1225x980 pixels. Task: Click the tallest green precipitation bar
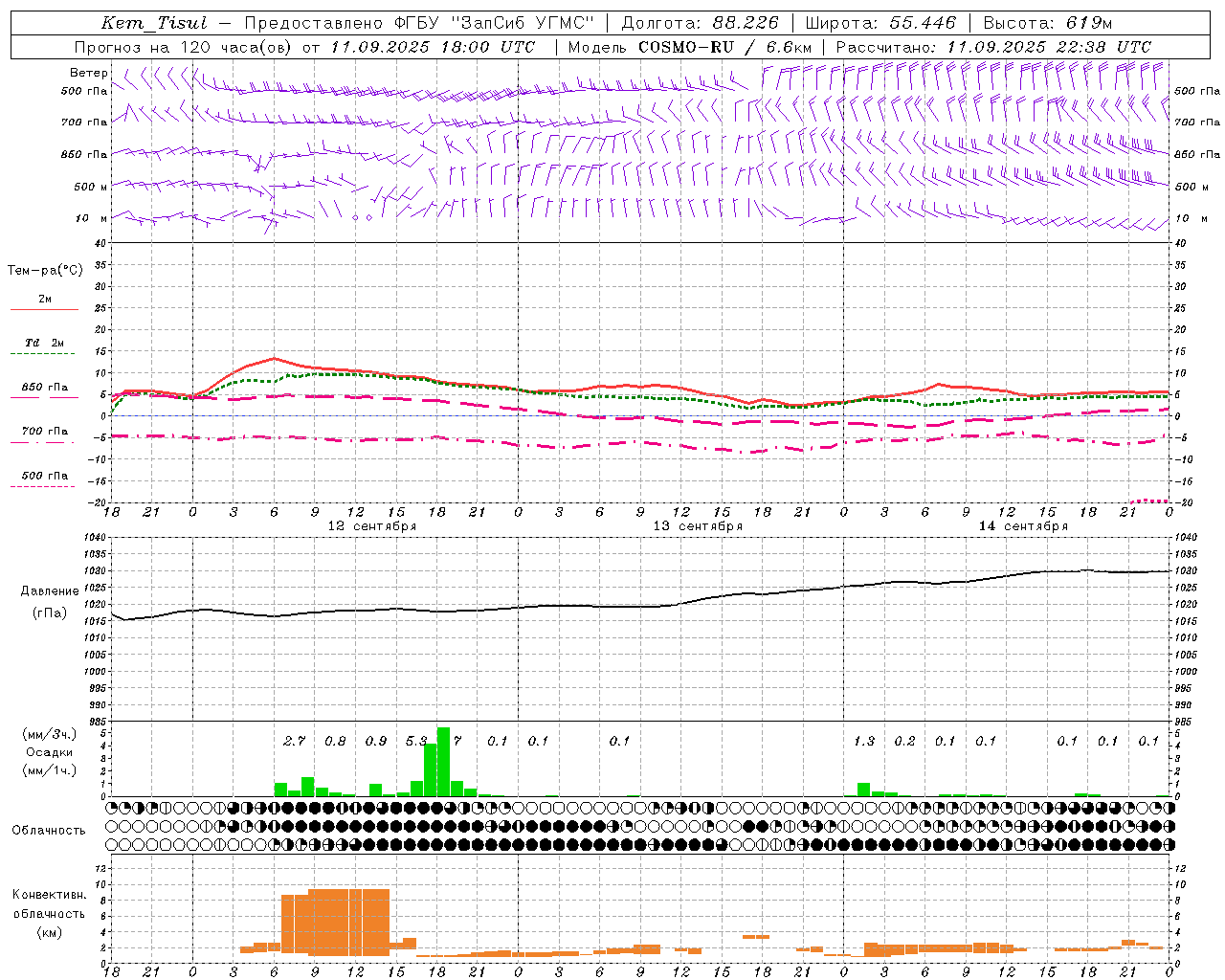click(x=443, y=762)
